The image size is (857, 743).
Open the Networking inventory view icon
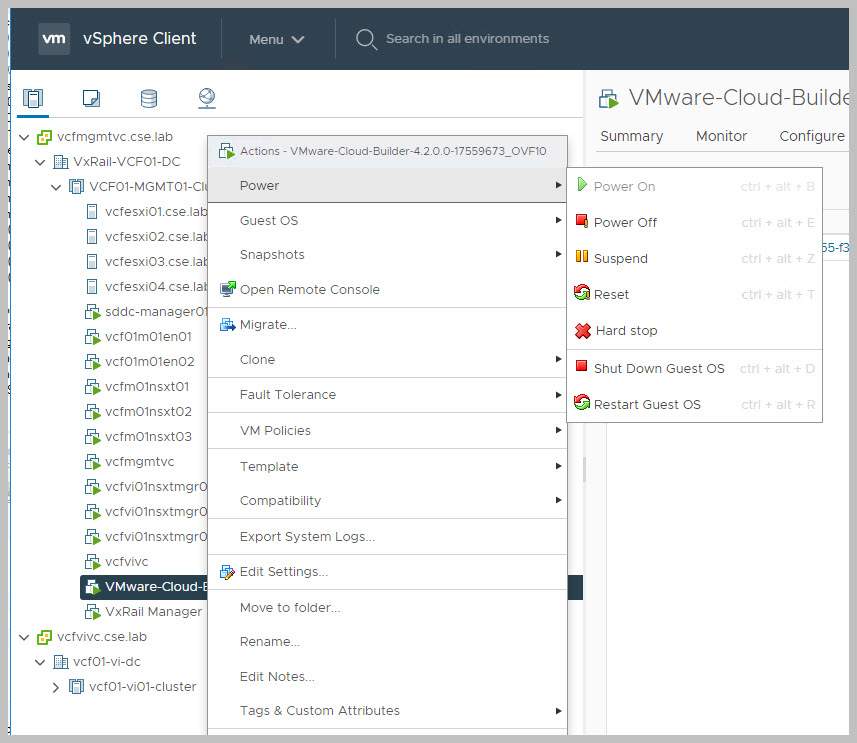[x=207, y=98]
